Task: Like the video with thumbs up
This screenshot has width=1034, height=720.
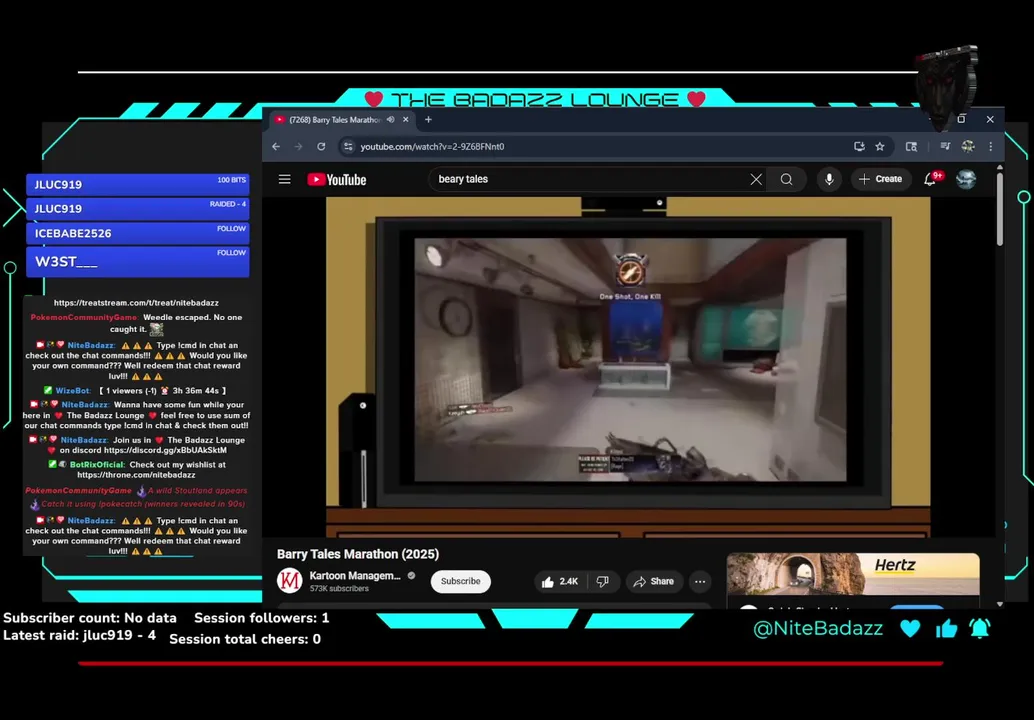Action: point(561,582)
